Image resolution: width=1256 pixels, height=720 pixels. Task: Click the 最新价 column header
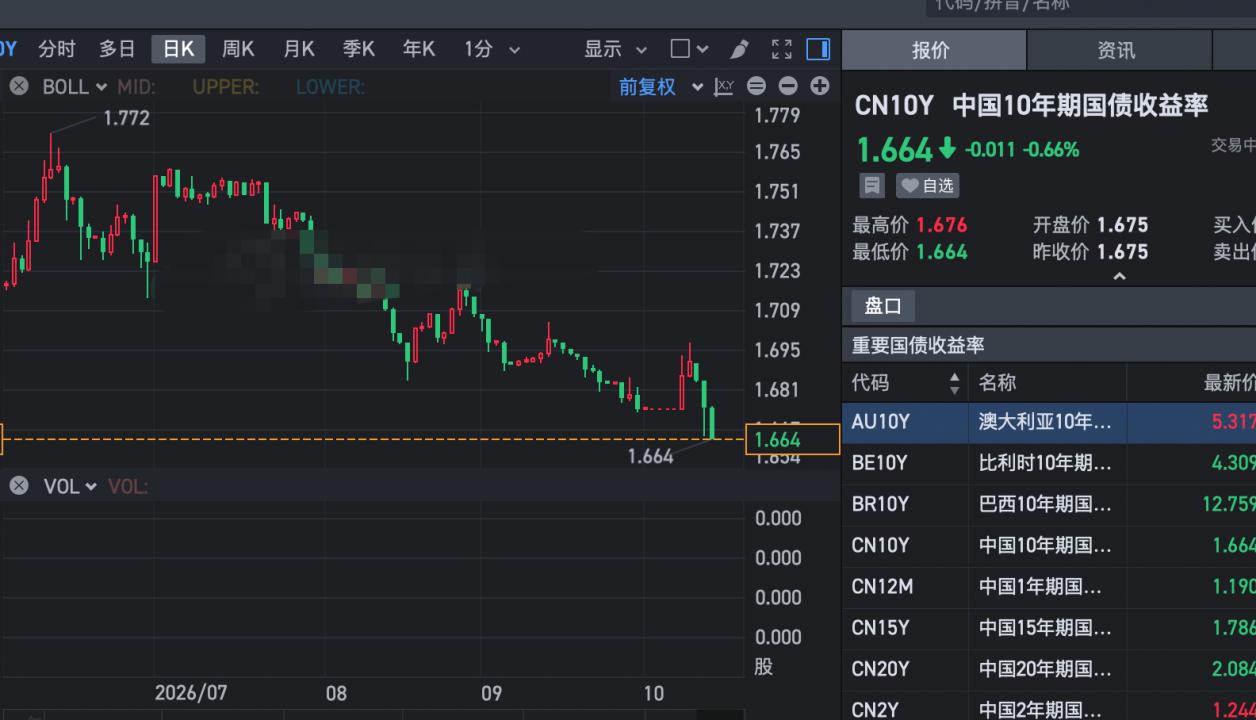[1229, 382]
